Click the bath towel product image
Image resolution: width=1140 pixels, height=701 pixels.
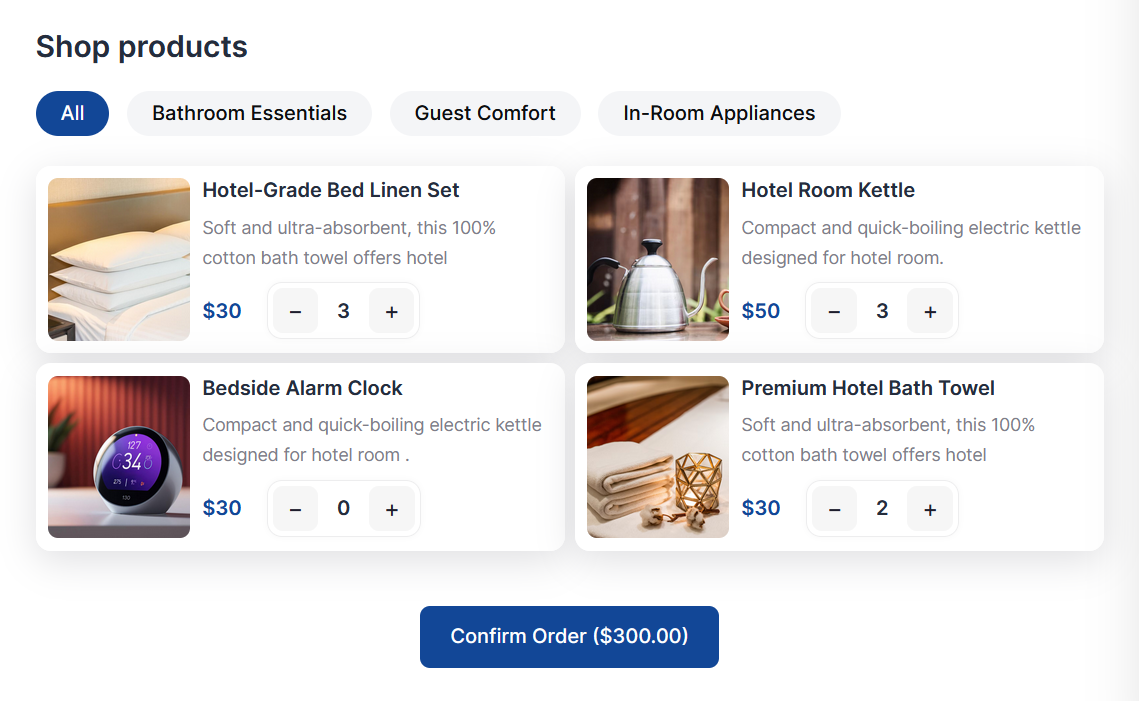[x=658, y=457]
